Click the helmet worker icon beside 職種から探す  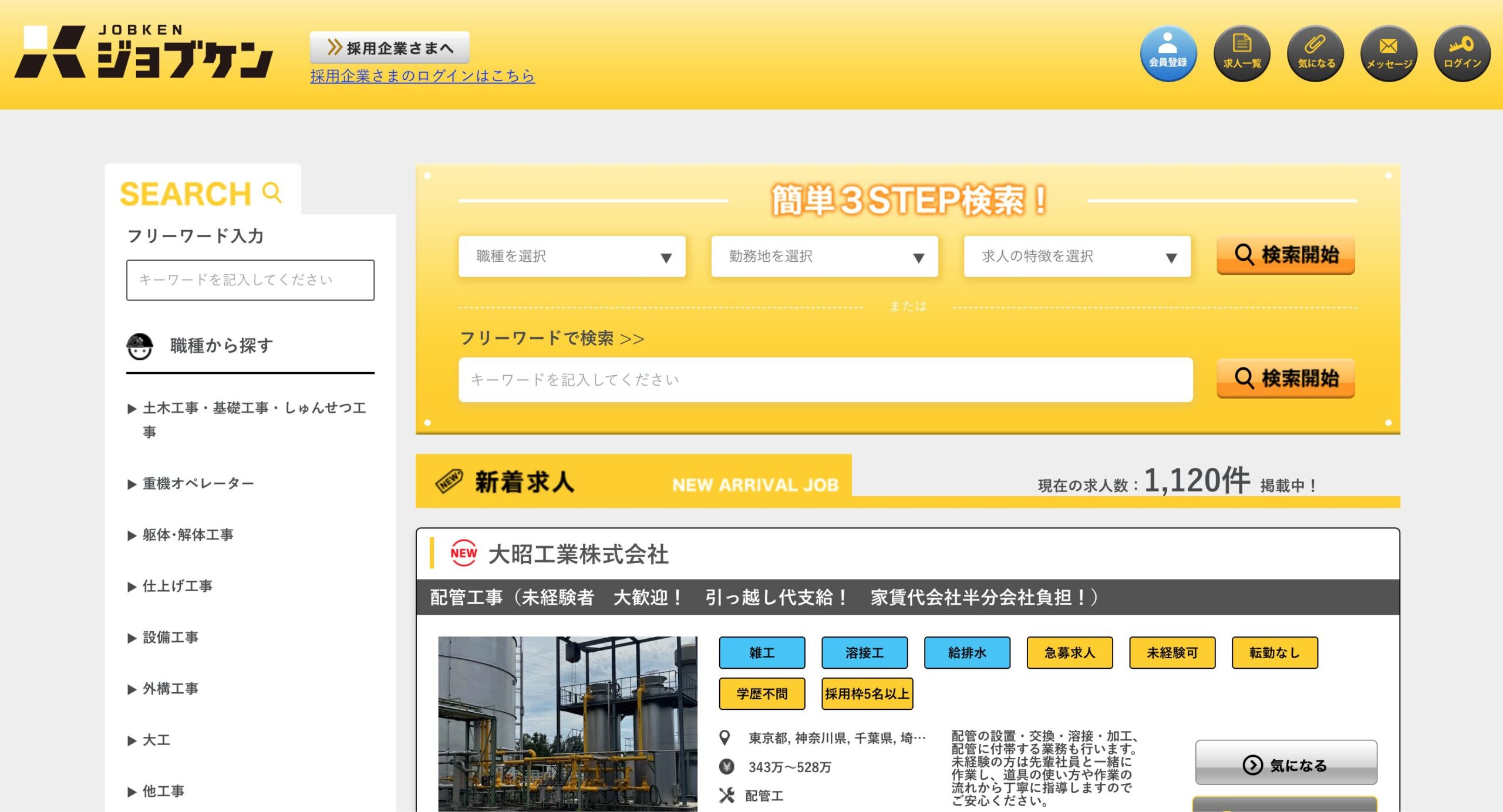[140, 346]
